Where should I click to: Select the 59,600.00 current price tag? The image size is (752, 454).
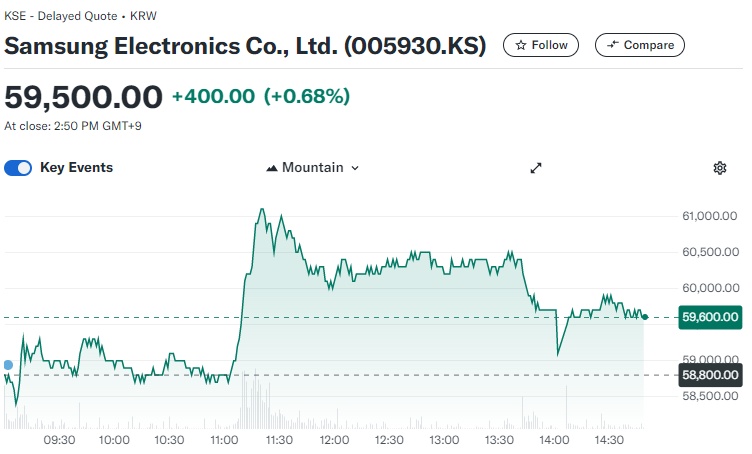[710, 317]
